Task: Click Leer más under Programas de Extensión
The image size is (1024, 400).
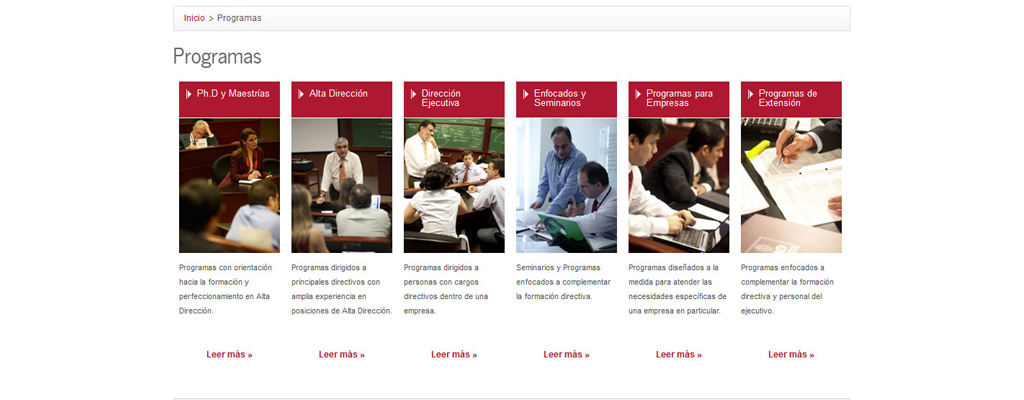Action: click(791, 355)
